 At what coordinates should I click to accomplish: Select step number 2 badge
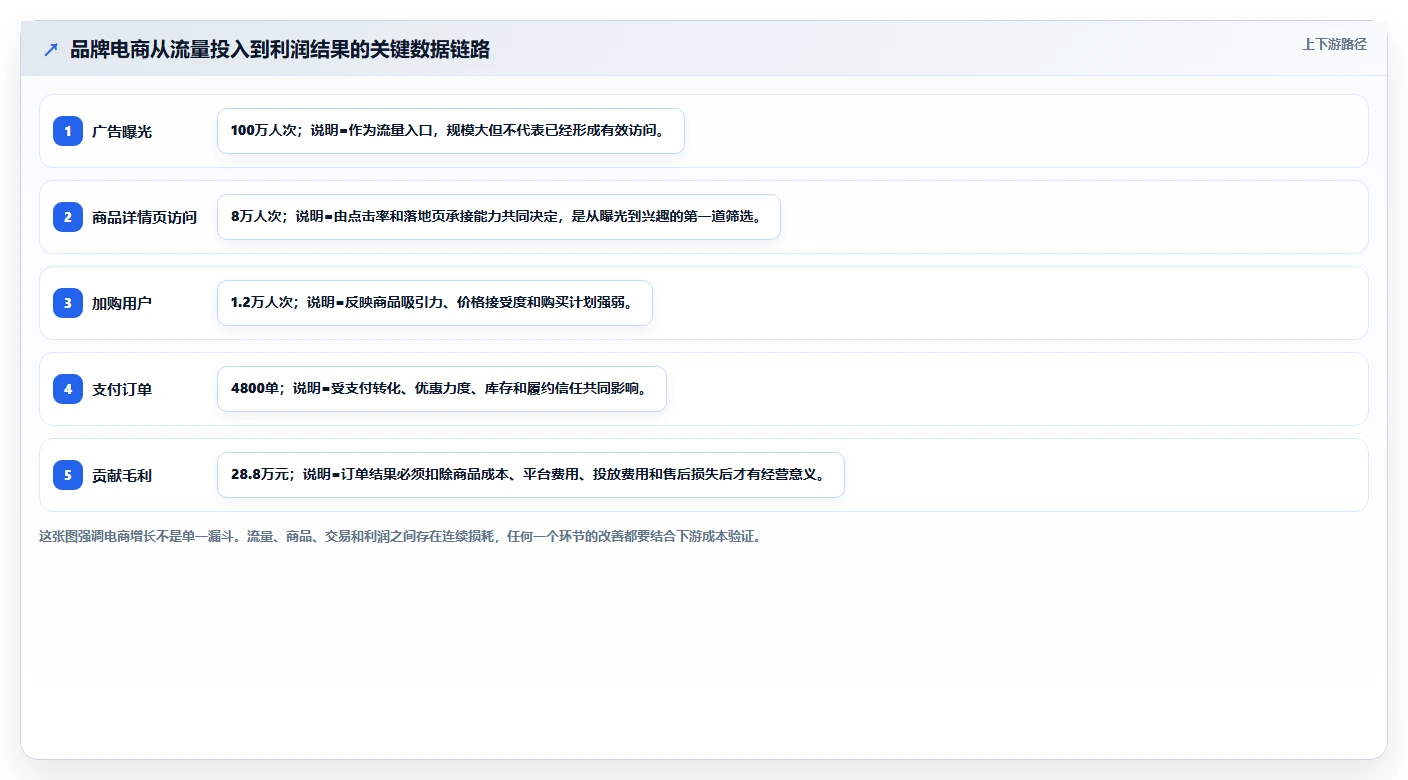click(68, 217)
